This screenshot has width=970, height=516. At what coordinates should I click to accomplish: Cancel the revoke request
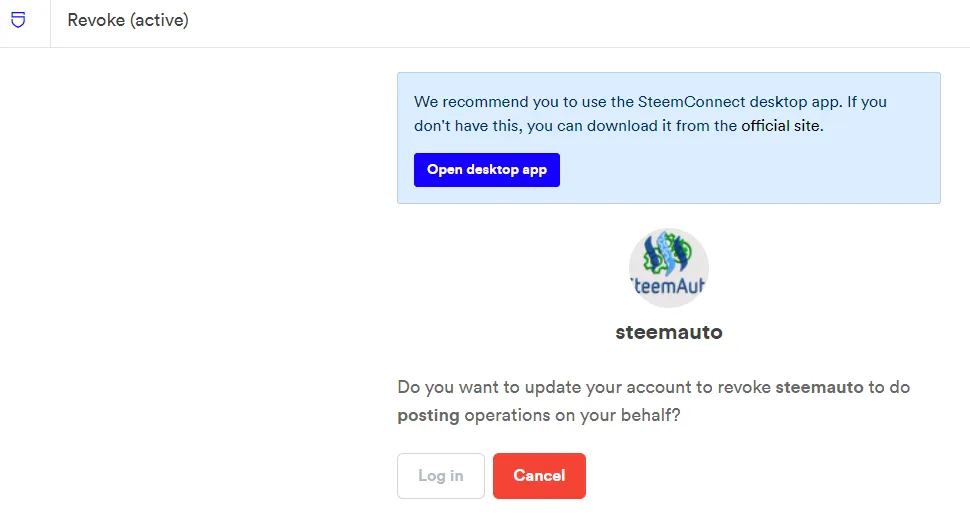(x=539, y=476)
